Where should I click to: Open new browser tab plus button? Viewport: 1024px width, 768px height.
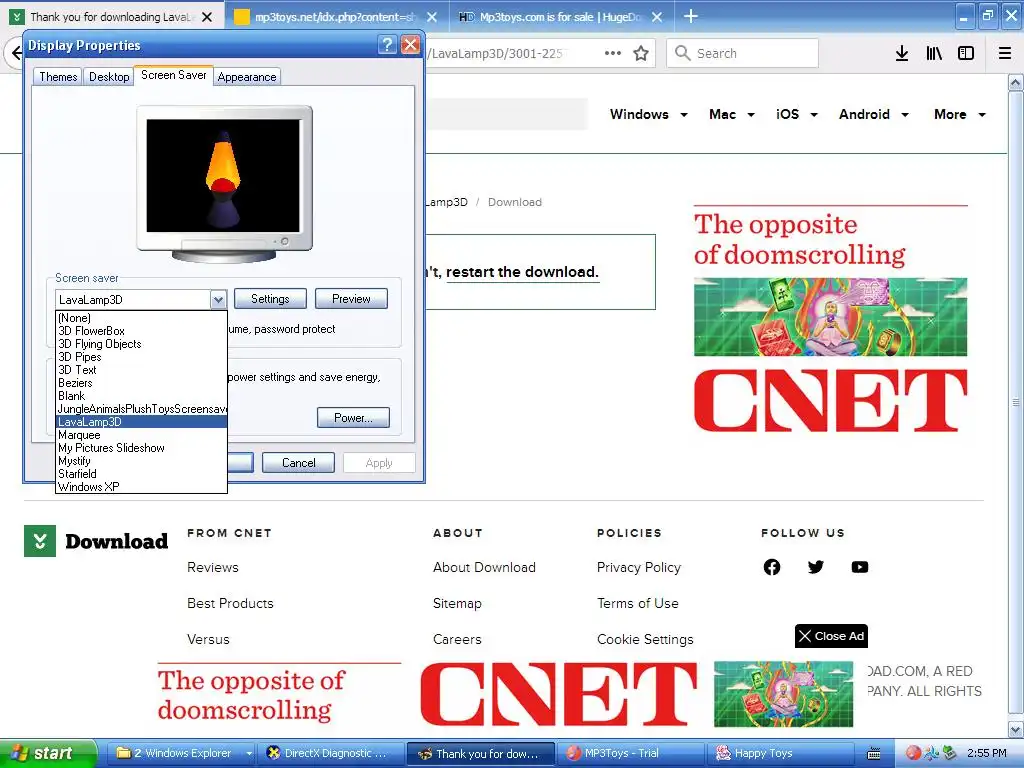tap(690, 16)
